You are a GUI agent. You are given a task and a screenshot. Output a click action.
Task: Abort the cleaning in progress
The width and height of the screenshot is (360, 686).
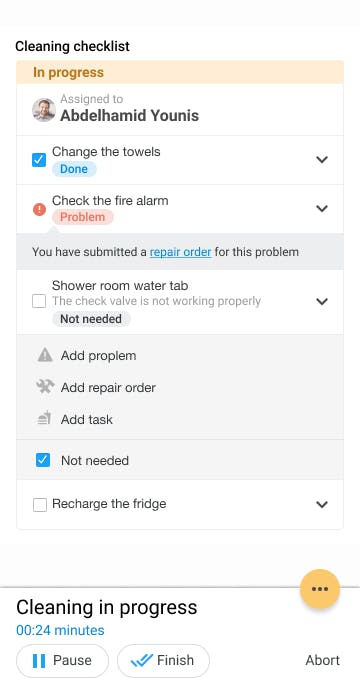click(x=322, y=660)
